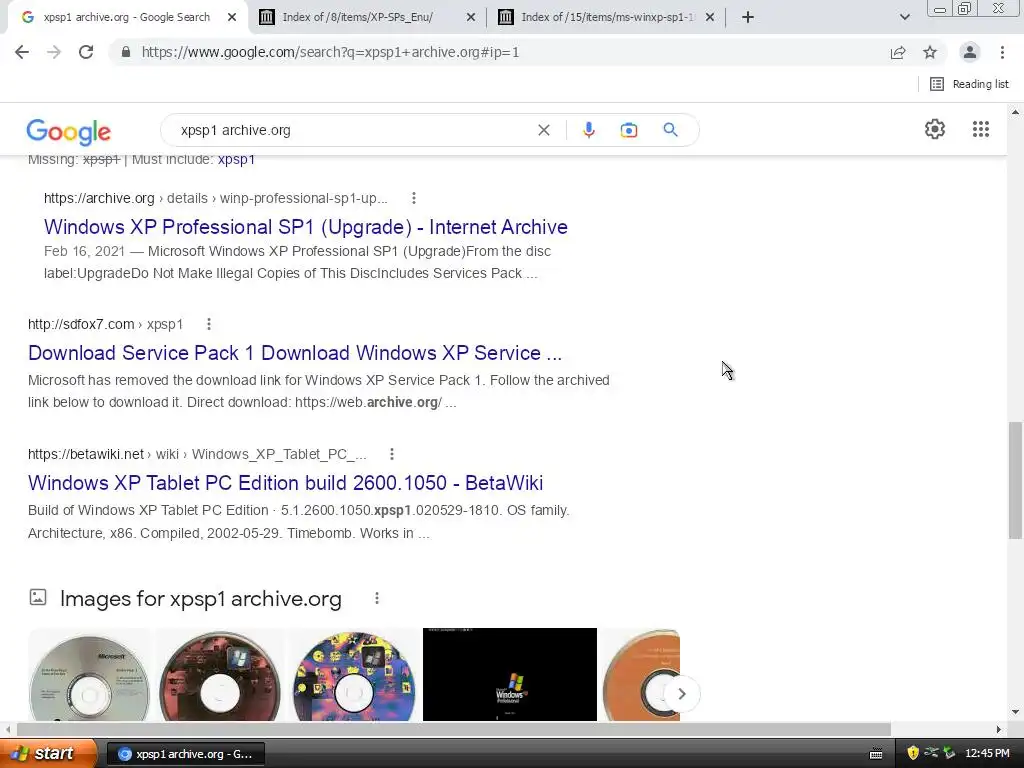
Task: Open the red-brown disc thumbnail
Action: (x=219, y=675)
